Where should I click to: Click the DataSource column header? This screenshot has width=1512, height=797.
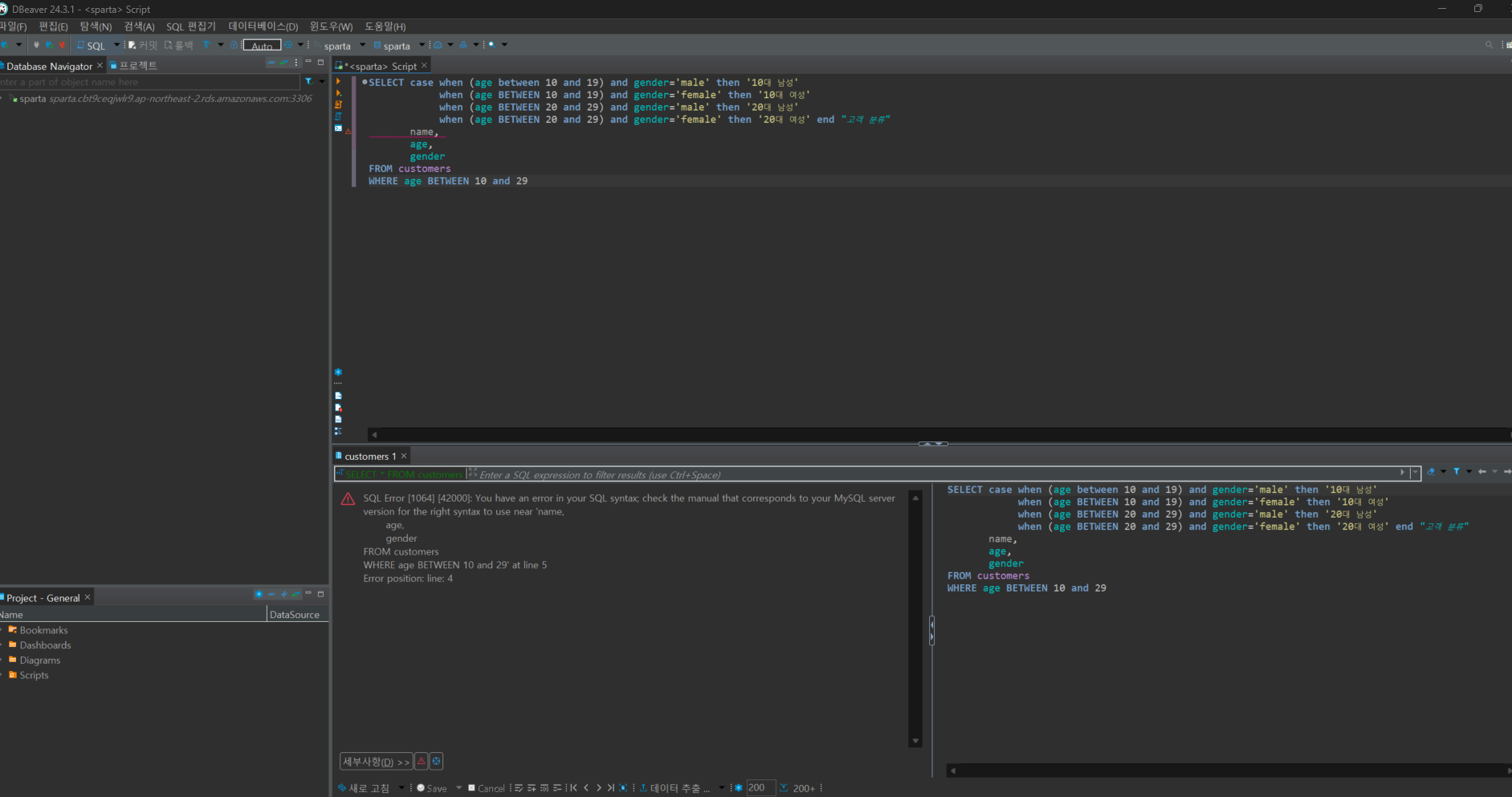[297, 614]
